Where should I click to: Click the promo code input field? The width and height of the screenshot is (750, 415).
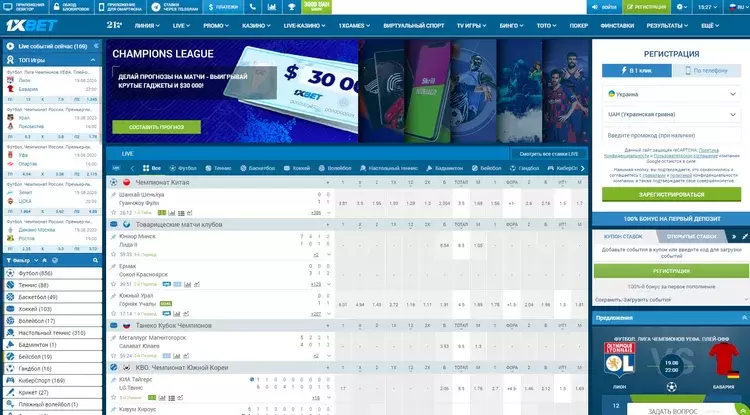pyautogui.click(x=672, y=135)
